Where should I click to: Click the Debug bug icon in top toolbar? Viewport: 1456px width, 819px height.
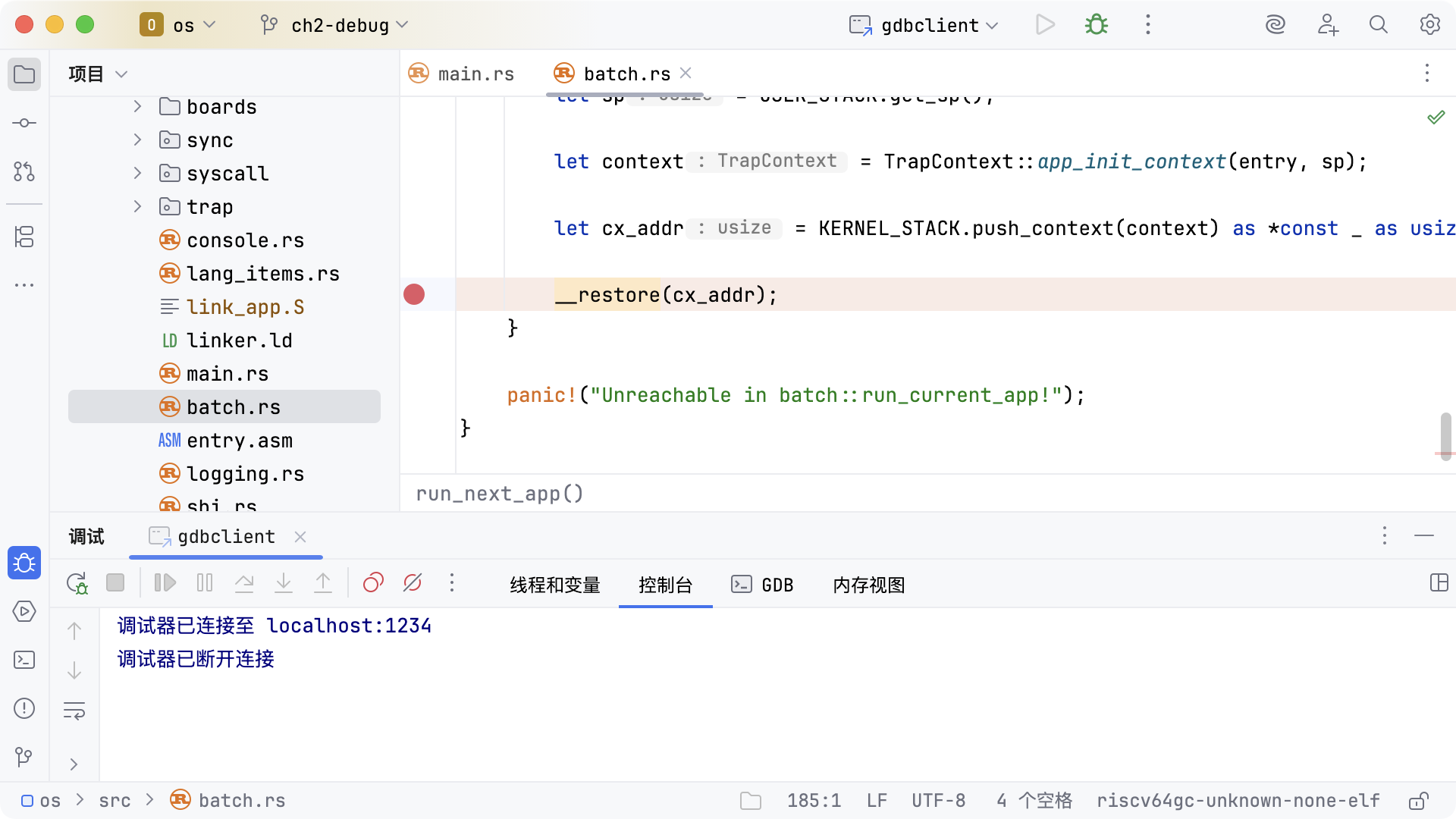1096,25
